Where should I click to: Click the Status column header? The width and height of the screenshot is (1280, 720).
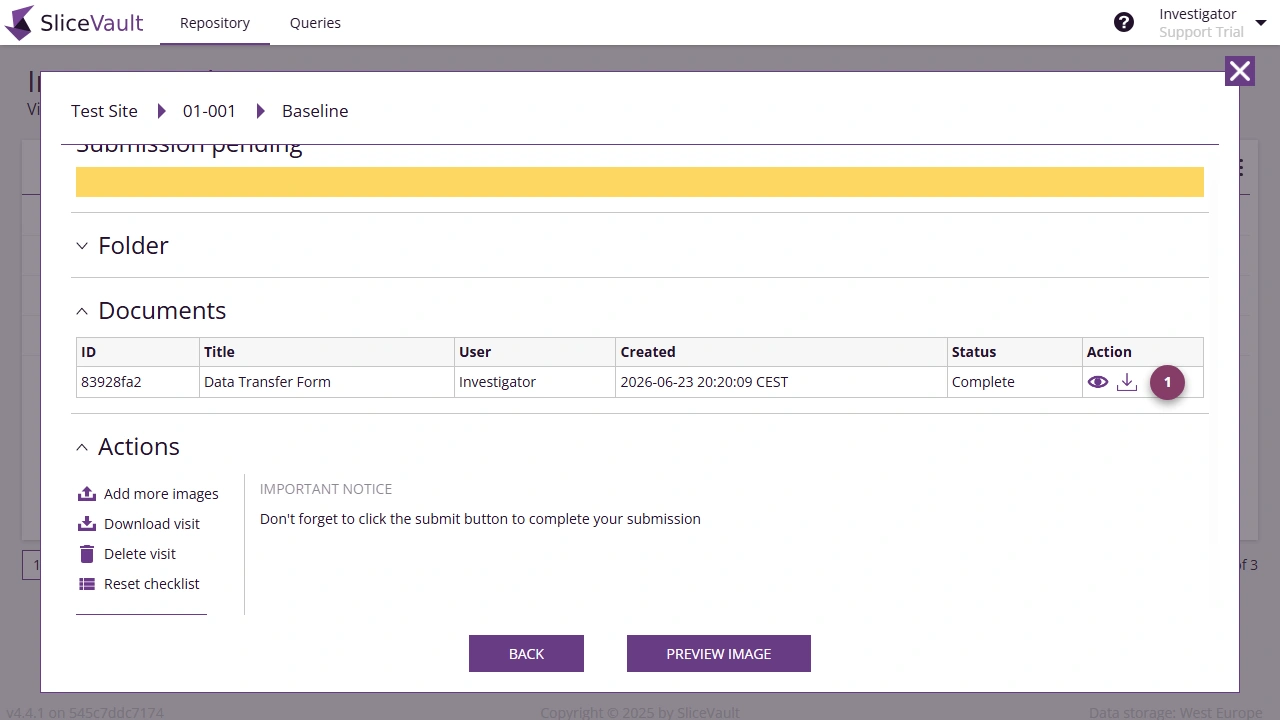click(1015, 352)
